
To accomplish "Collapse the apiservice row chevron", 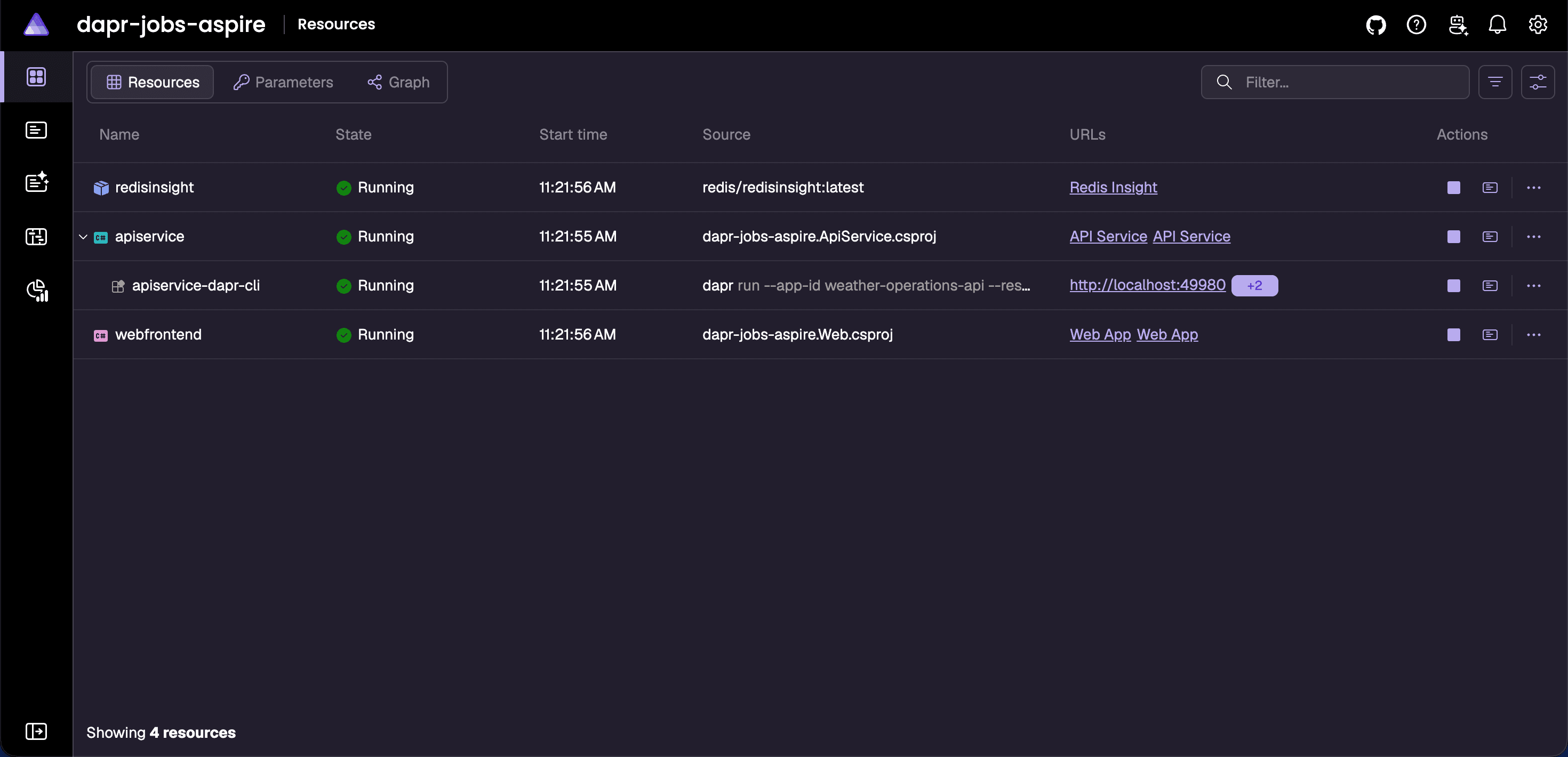I will (83, 237).
